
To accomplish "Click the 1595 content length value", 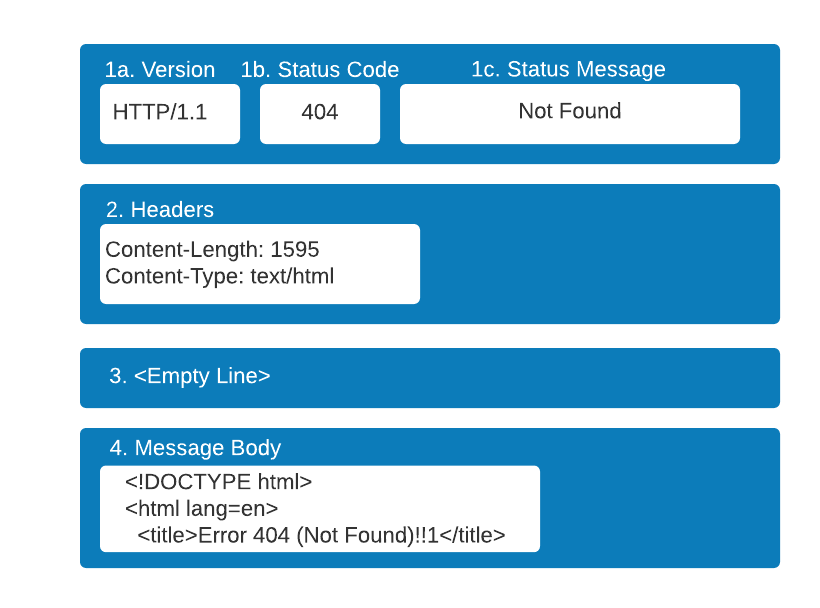I will [295, 250].
